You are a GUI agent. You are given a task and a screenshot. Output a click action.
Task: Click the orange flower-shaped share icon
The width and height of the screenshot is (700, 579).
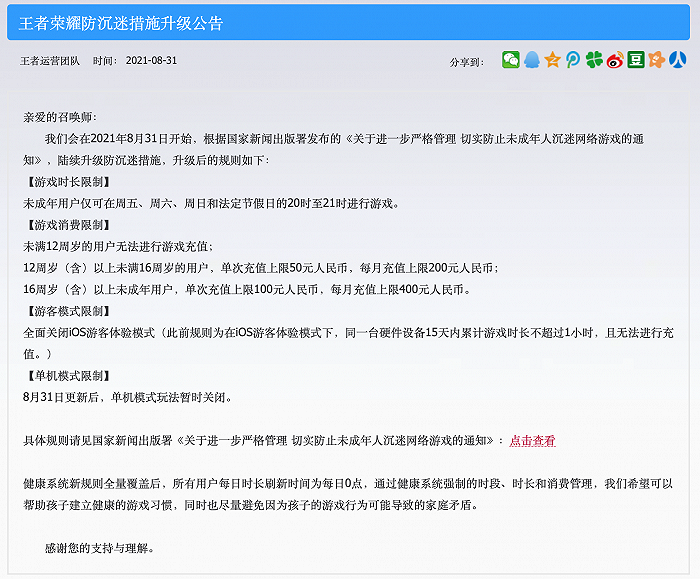[656, 60]
